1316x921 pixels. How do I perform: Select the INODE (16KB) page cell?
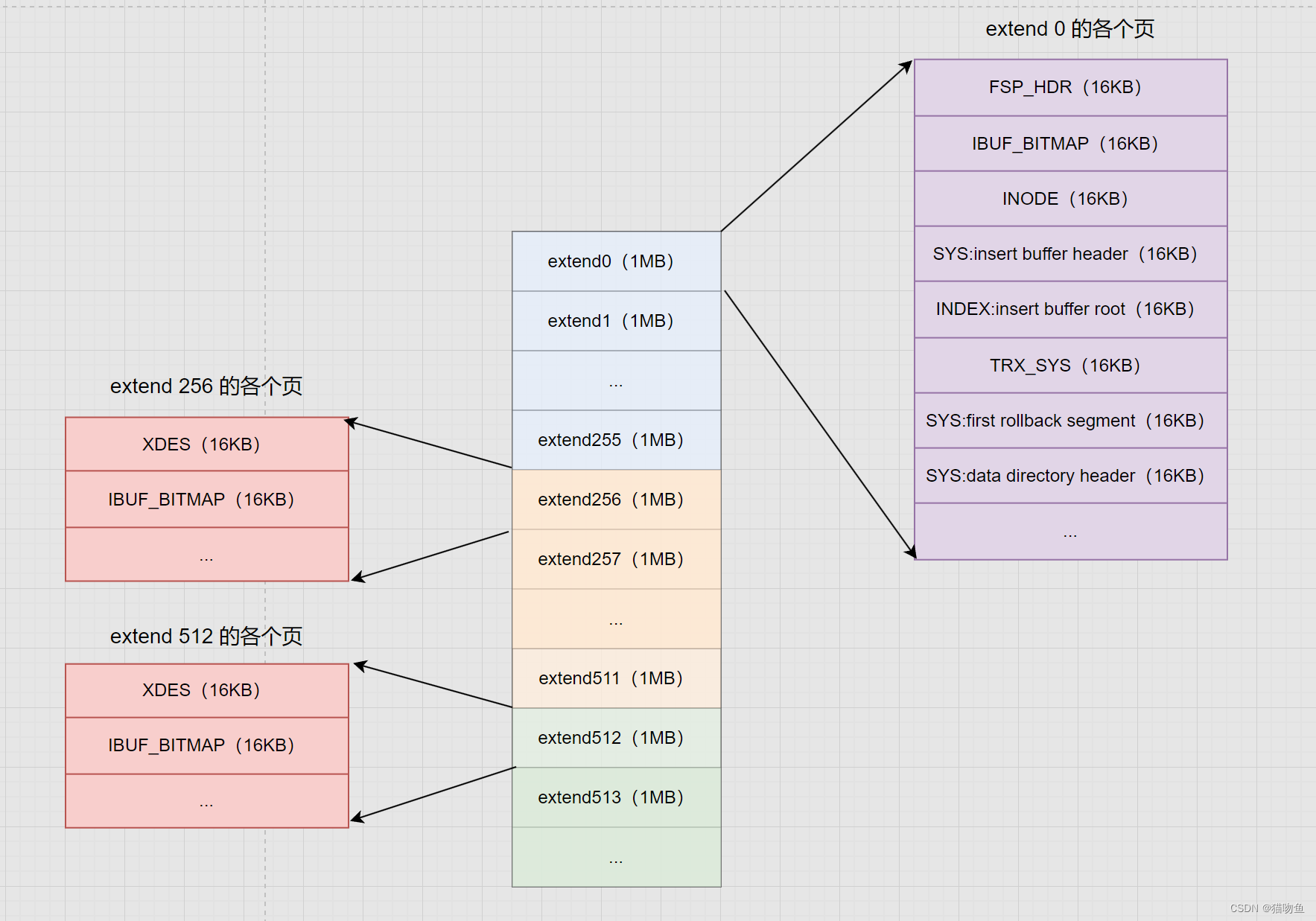[1070, 199]
